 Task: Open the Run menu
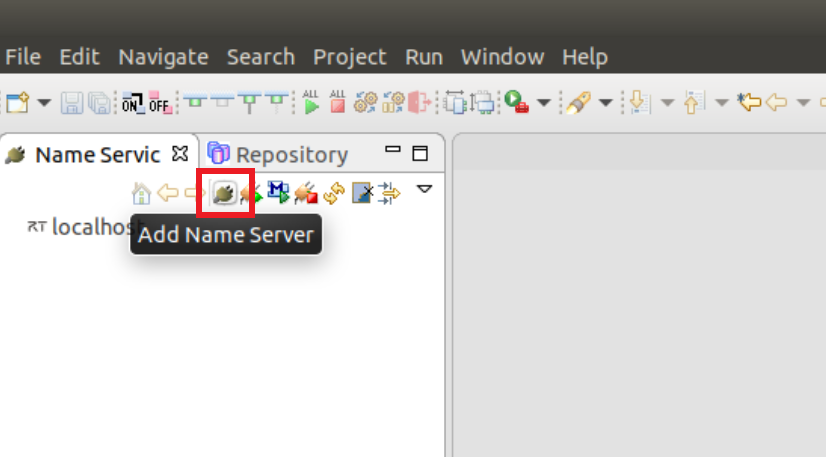(424, 57)
